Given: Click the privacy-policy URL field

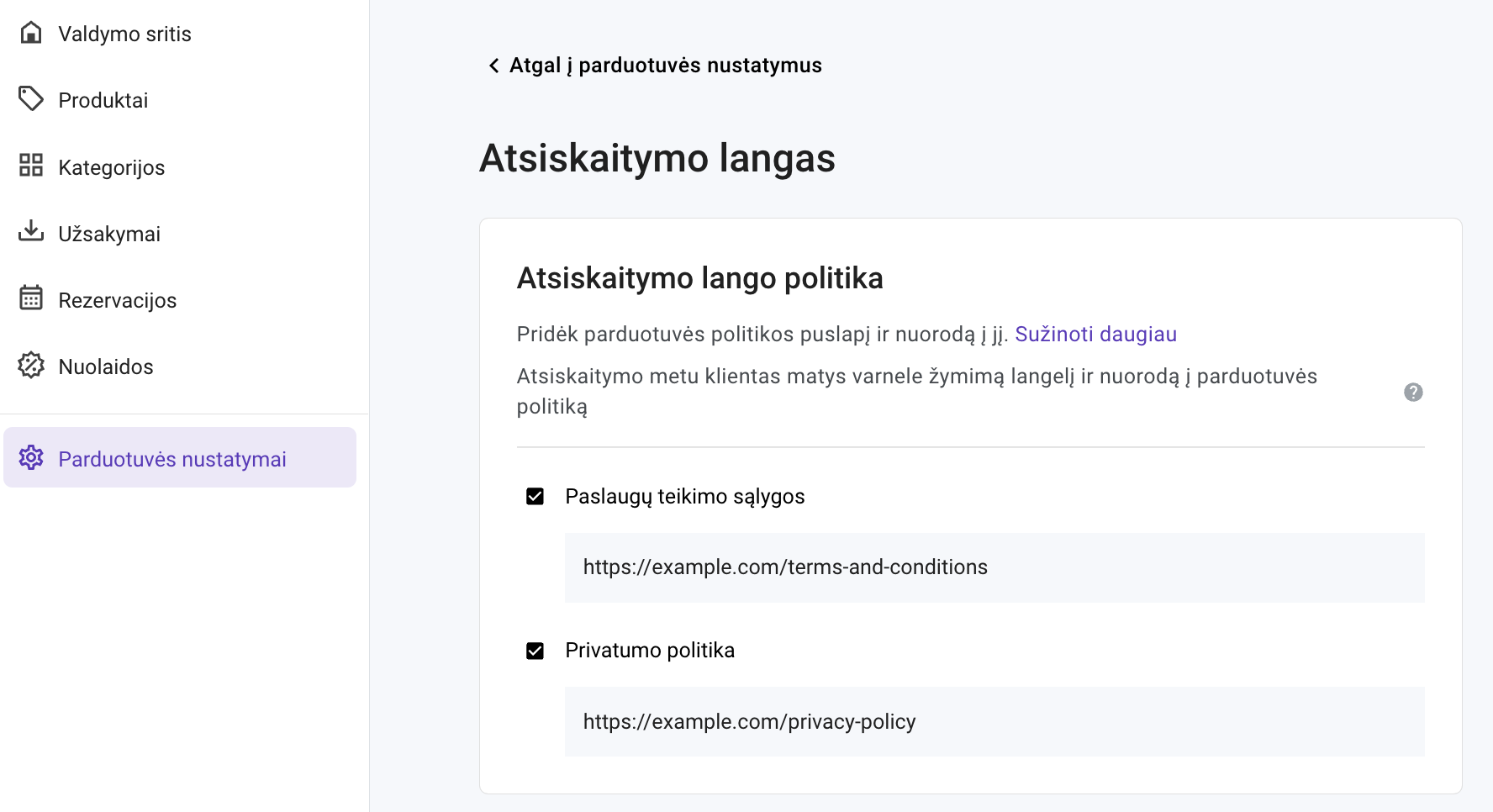Looking at the screenshot, I should click(x=994, y=721).
